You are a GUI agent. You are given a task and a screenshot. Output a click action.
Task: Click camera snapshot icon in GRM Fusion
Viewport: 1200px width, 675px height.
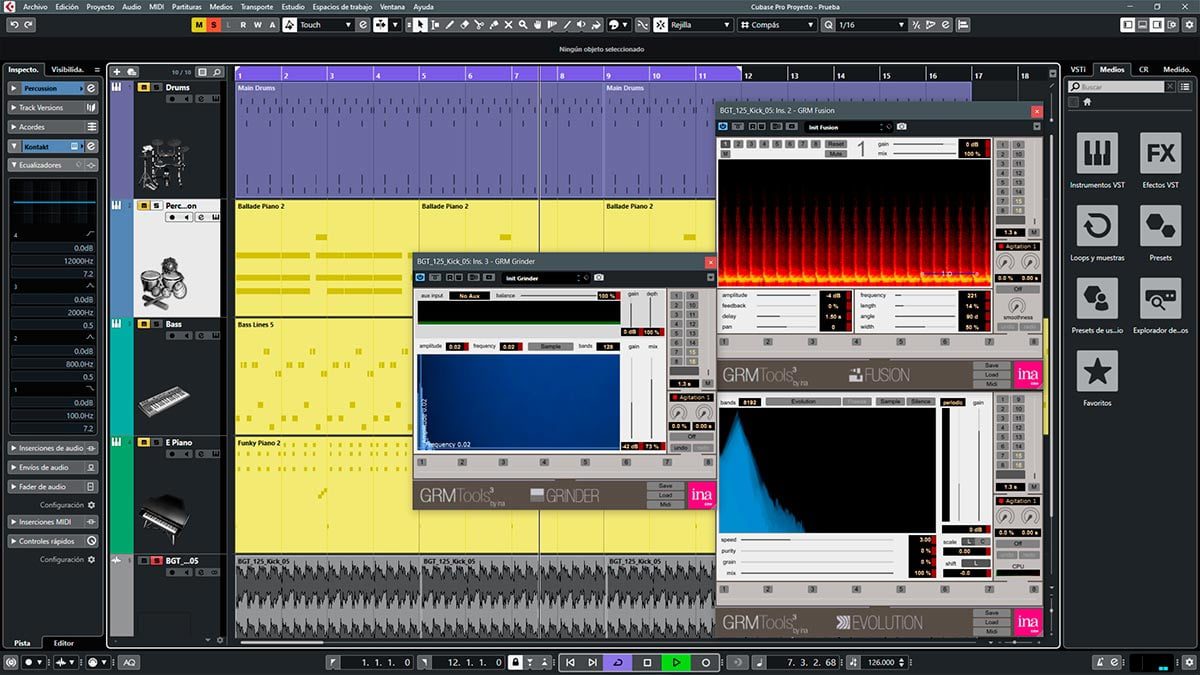pos(901,127)
